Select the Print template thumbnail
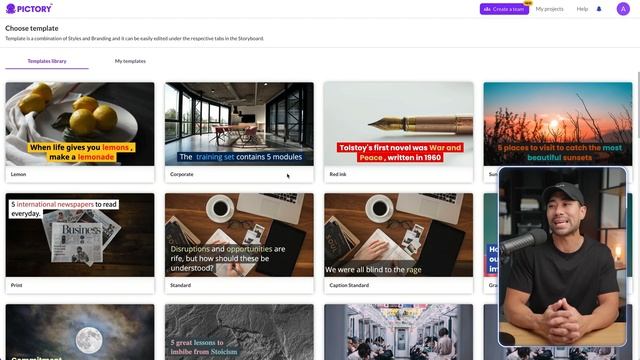The height and width of the screenshot is (360, 640). tap(80, 235)
